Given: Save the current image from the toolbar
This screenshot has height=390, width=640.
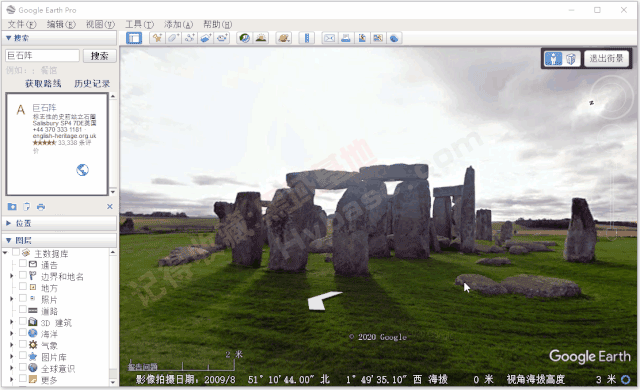Looking at the screenshot, I should click(362, 38).
